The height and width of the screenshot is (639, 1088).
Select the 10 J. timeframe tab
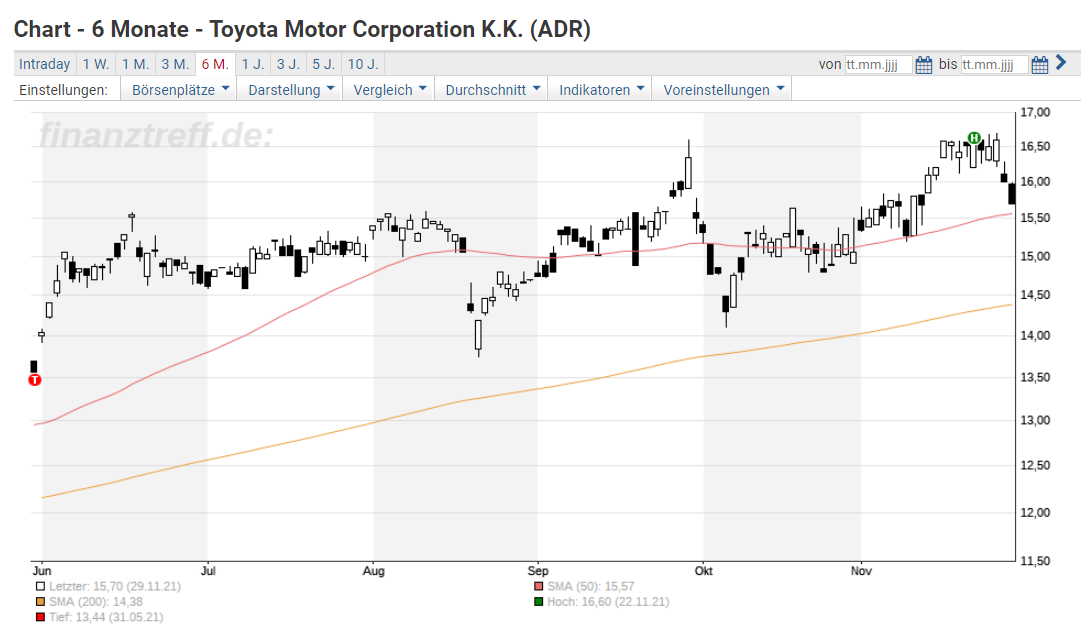click(363, 65)
